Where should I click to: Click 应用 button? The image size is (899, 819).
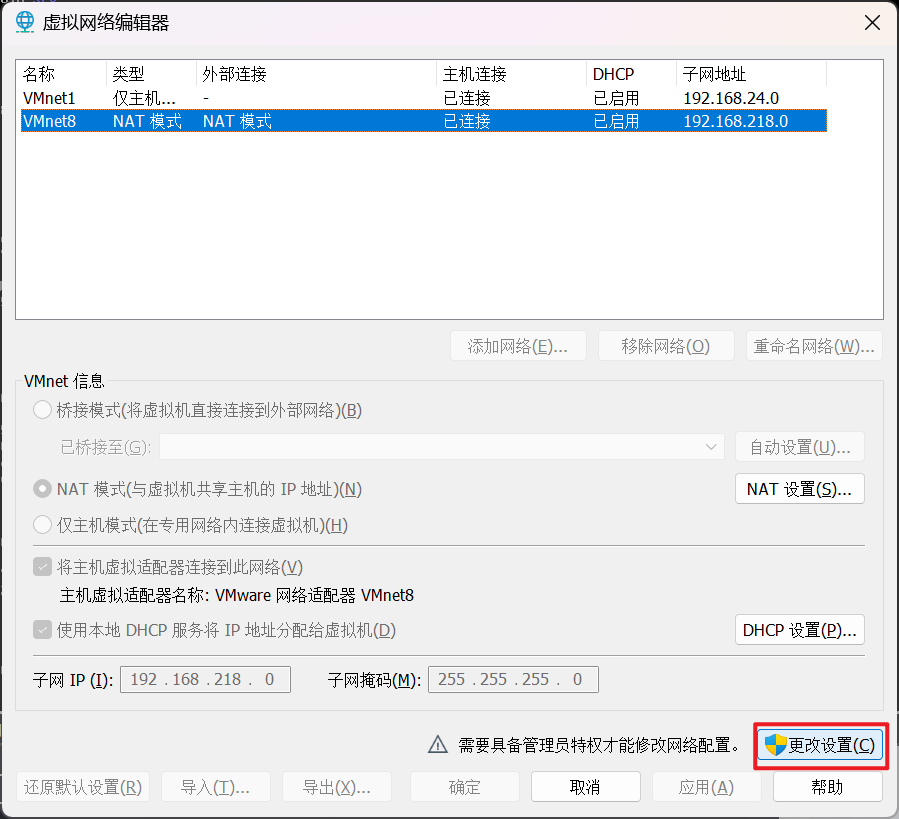[x=707, y=787]
